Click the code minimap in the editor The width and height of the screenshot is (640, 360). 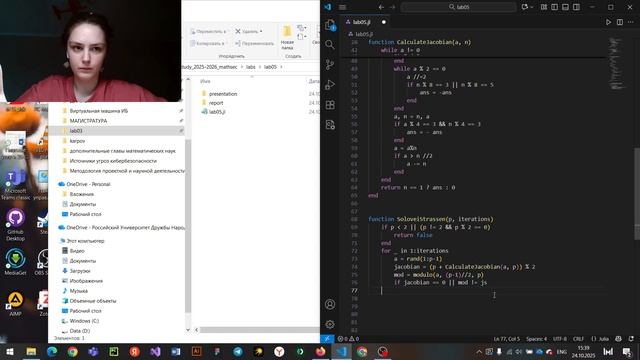click(617, 63)
